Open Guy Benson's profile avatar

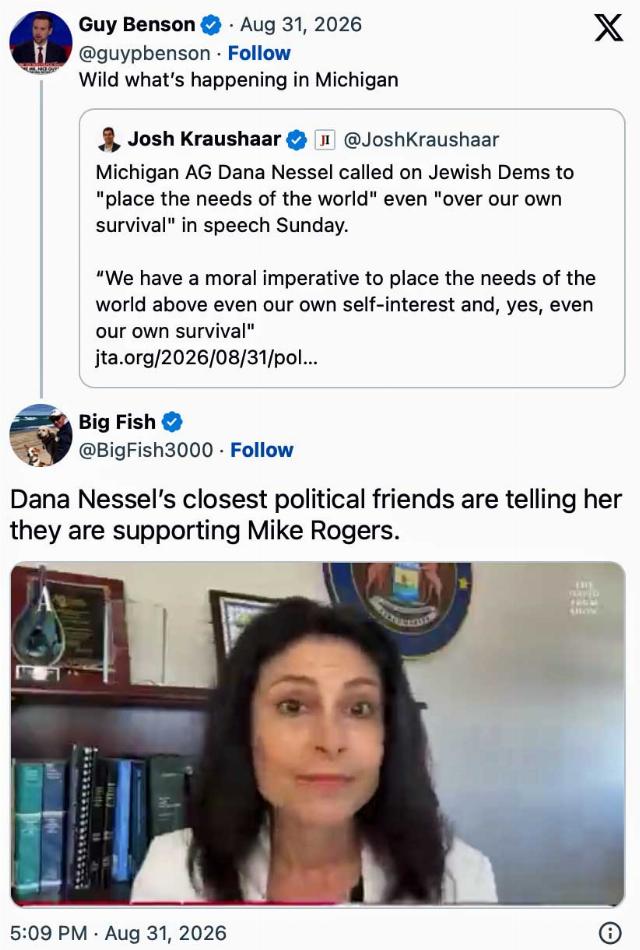click(41, 42)
